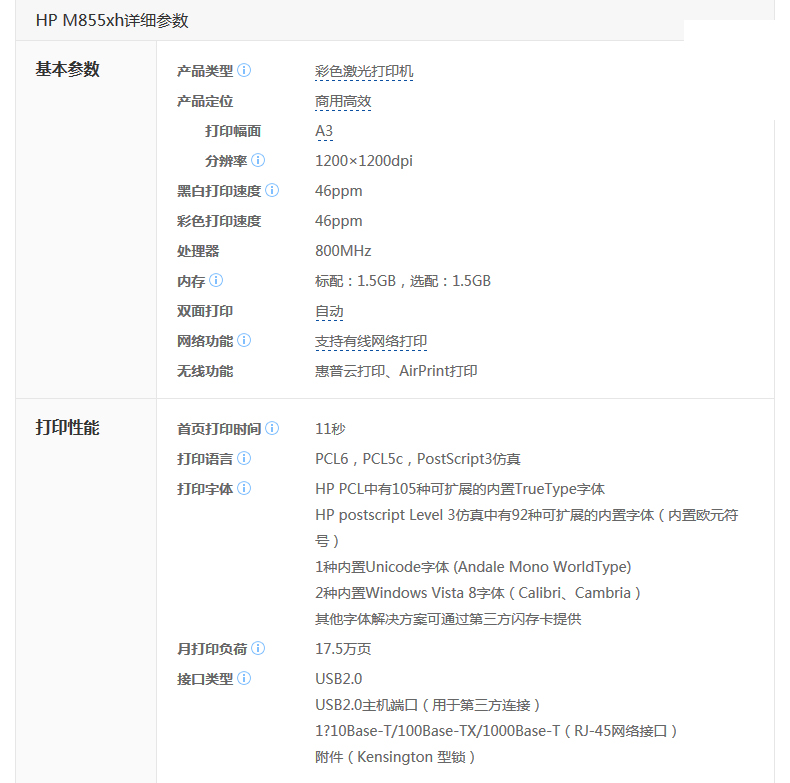Click info icon beside 打印字体
790x783 pixels.
pos(244,488)
